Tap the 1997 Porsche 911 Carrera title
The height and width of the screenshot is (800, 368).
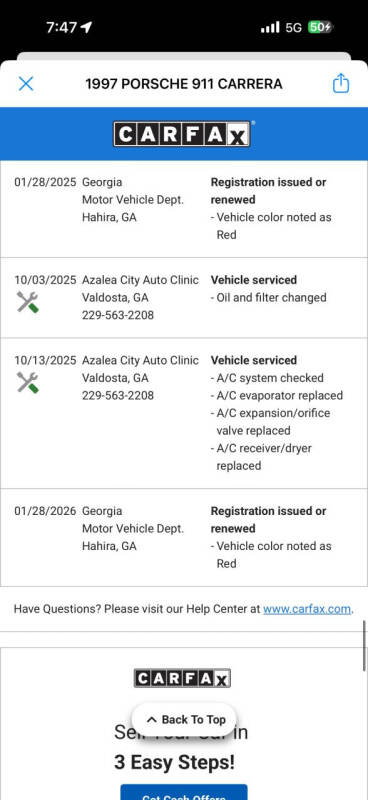tap(184, 84)
